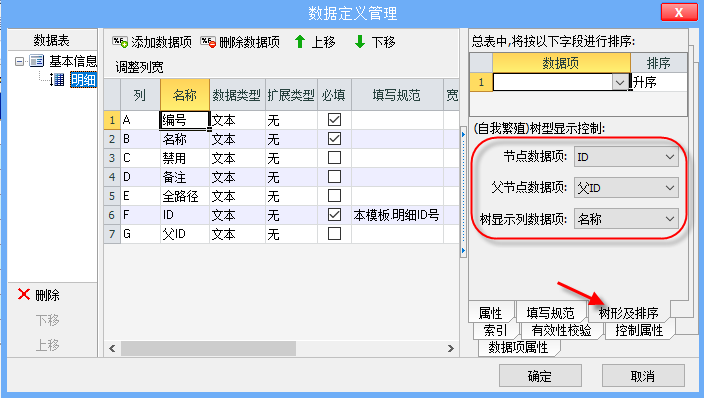Open the 父节点数据项 dropdown
Viewport: 704px width, 398px height.
(670, 188)
